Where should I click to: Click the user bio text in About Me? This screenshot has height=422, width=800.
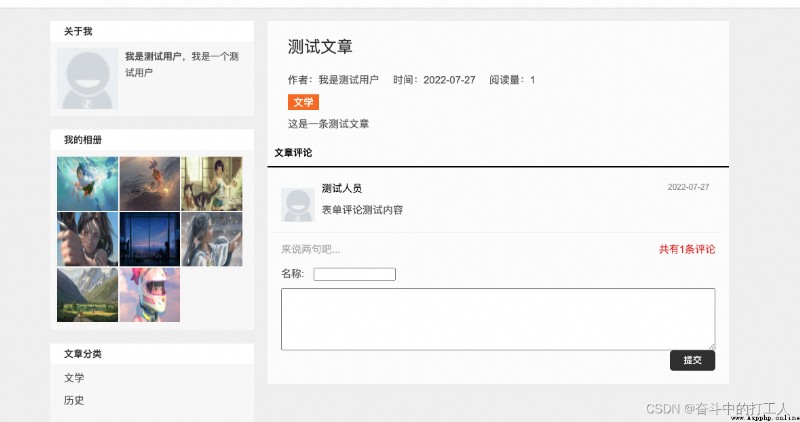pyautogui.click(x=182, y=64)
